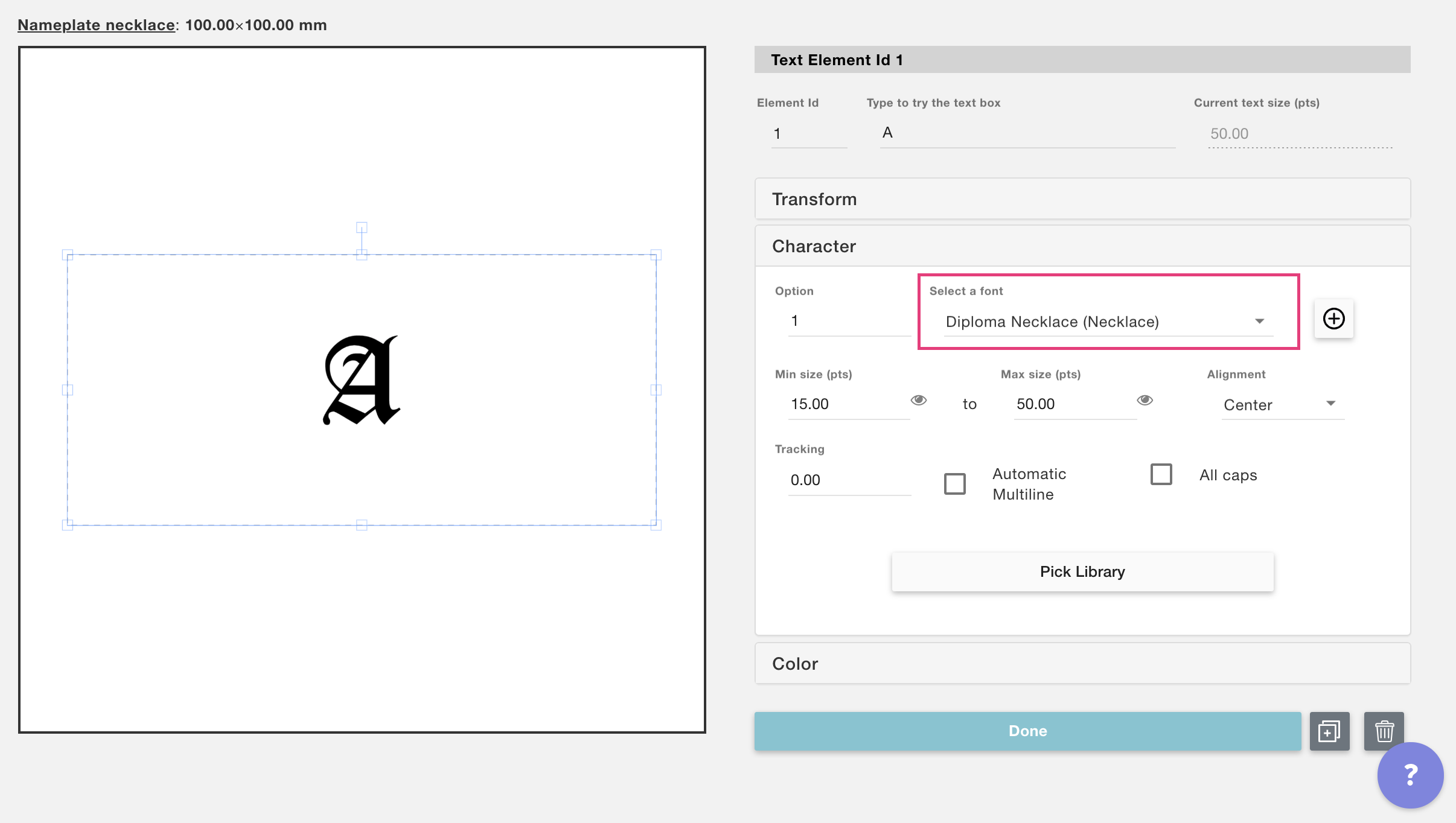Toggle the Min size preview eye icon

(x=918, y=401)
